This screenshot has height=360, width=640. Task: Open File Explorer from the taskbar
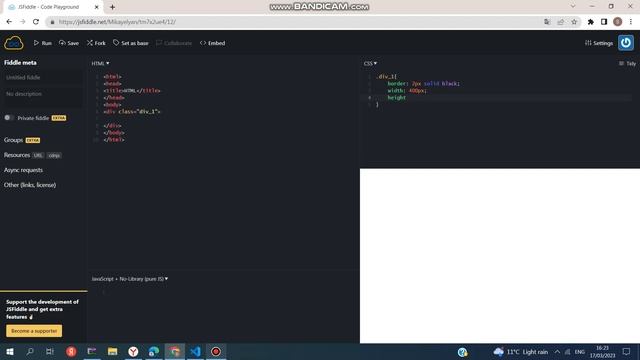point(113,351)
